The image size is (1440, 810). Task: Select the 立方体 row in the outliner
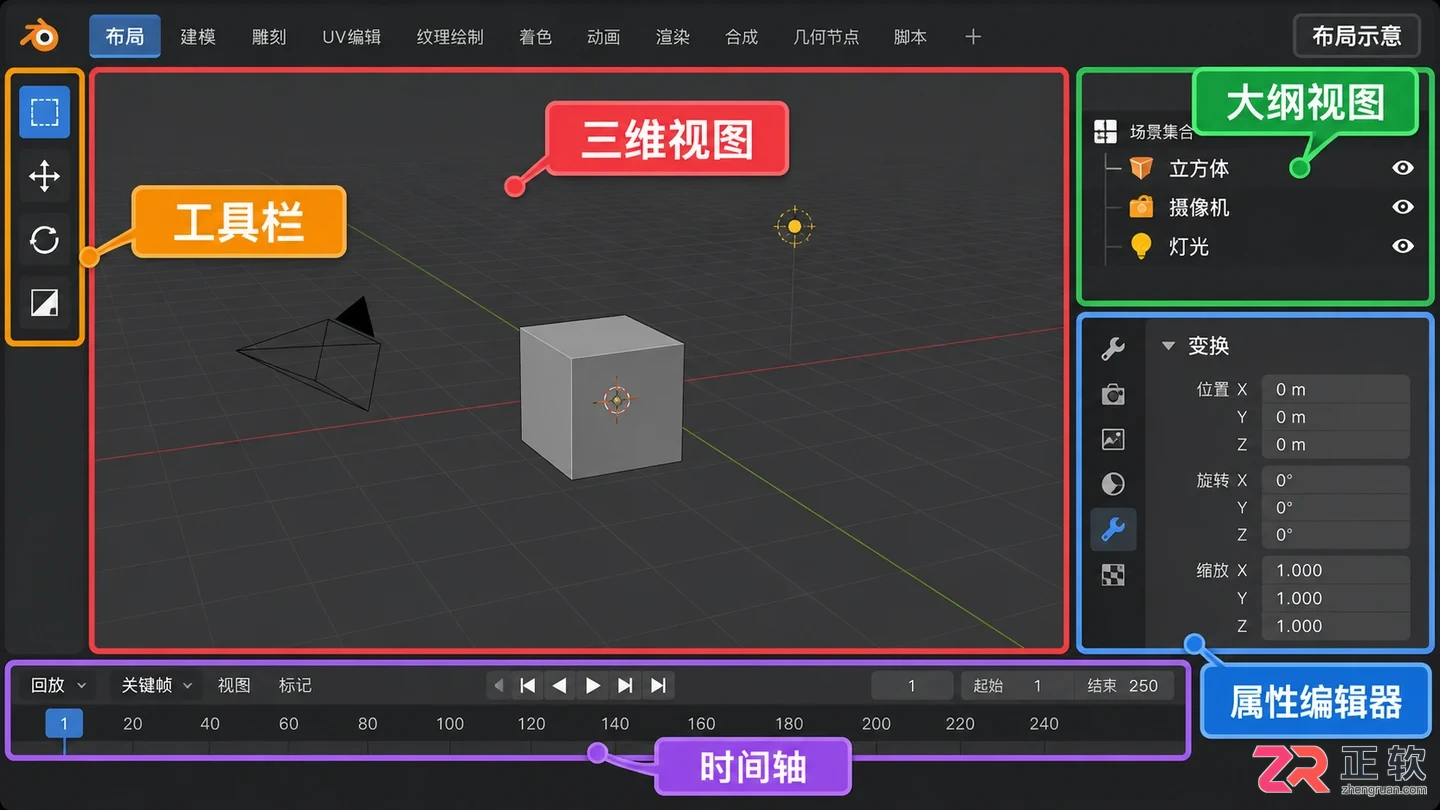pyautogui.click(x=1257, y=168)
